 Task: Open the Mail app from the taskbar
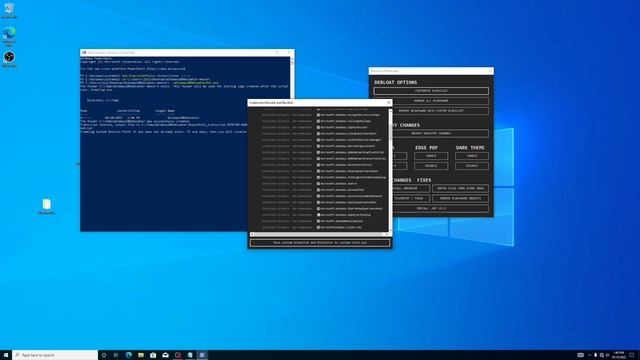pyautogui.click(x=165, y=355)
